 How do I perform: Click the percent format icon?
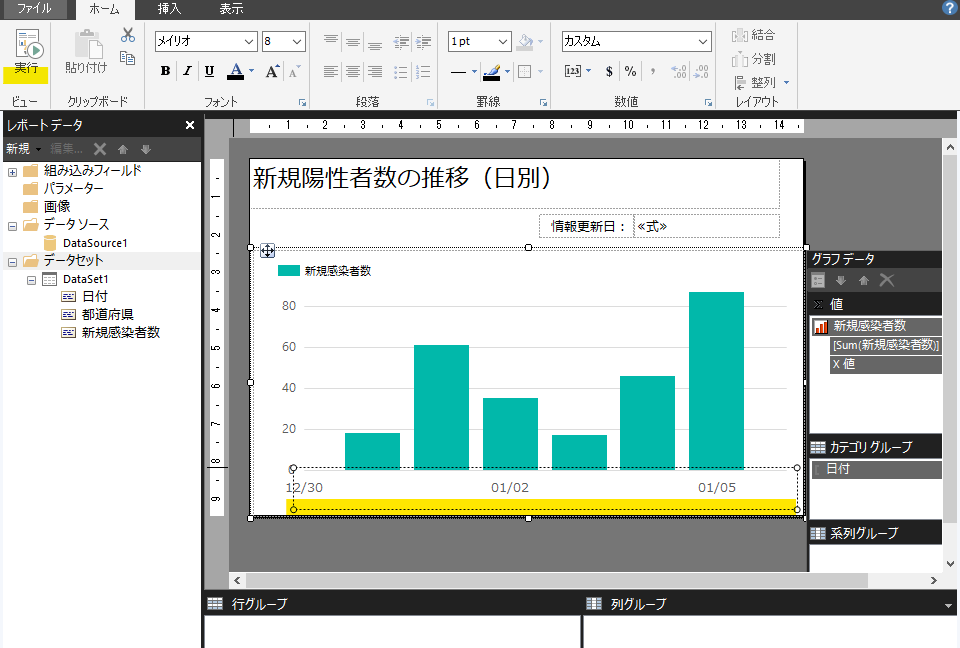coord(630,71)
